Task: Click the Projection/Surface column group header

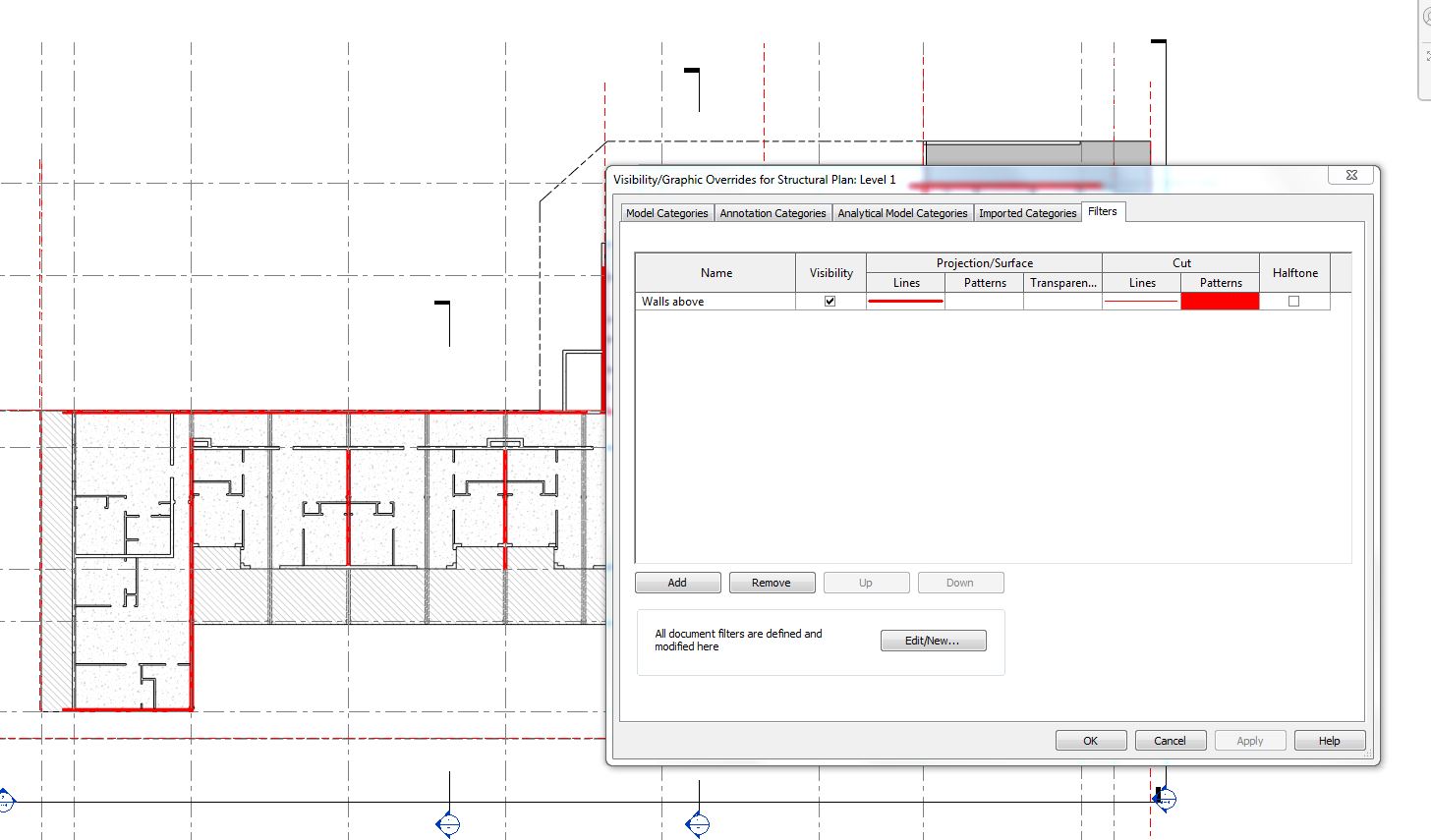Action: [984, 263]
